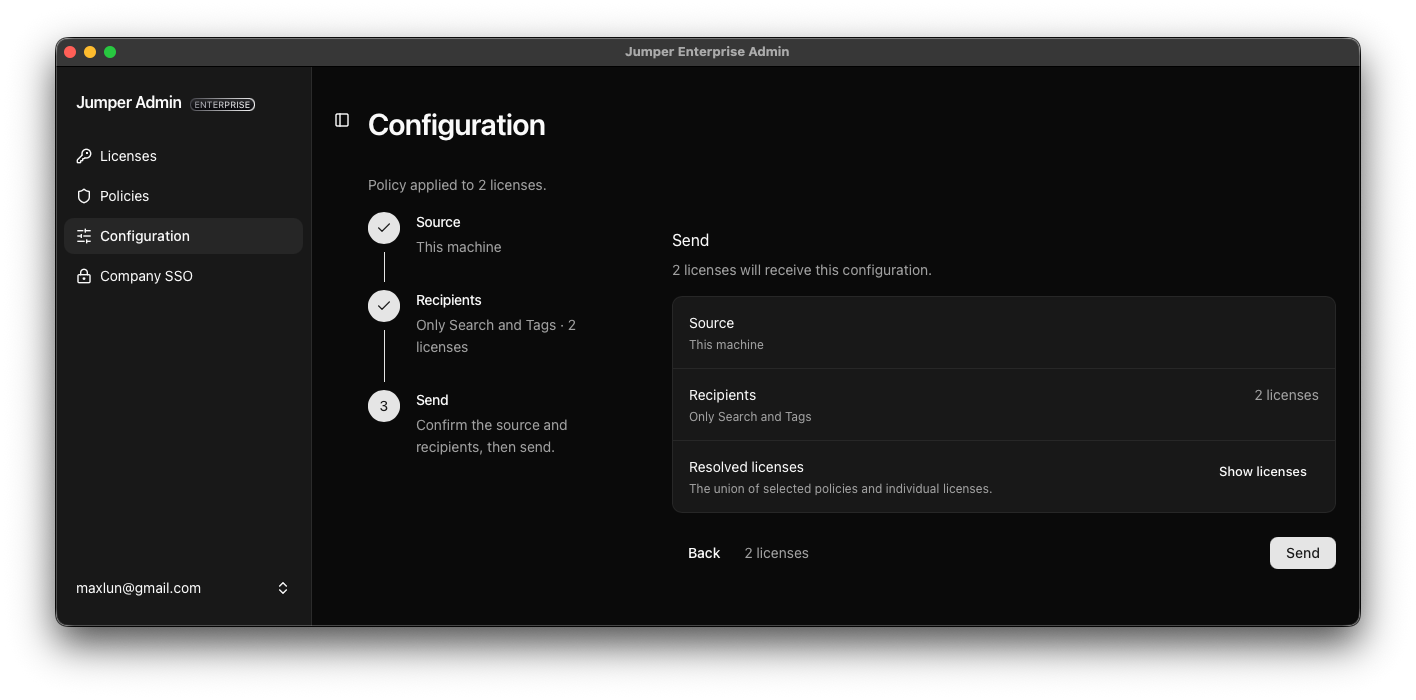Click the red close window button
The image size is (1416, 700).
click(70, 52)
